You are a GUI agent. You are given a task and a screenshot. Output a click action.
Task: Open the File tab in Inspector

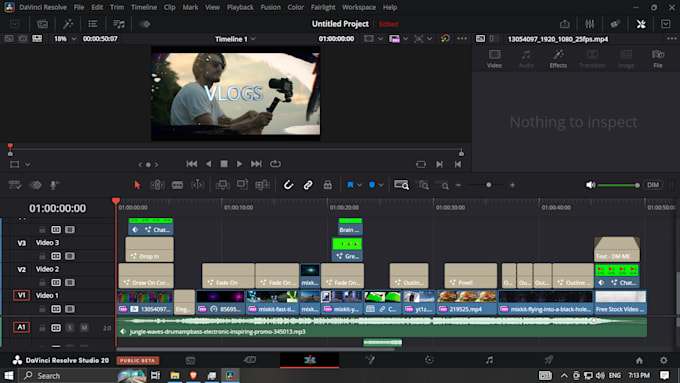click(658, 59)
